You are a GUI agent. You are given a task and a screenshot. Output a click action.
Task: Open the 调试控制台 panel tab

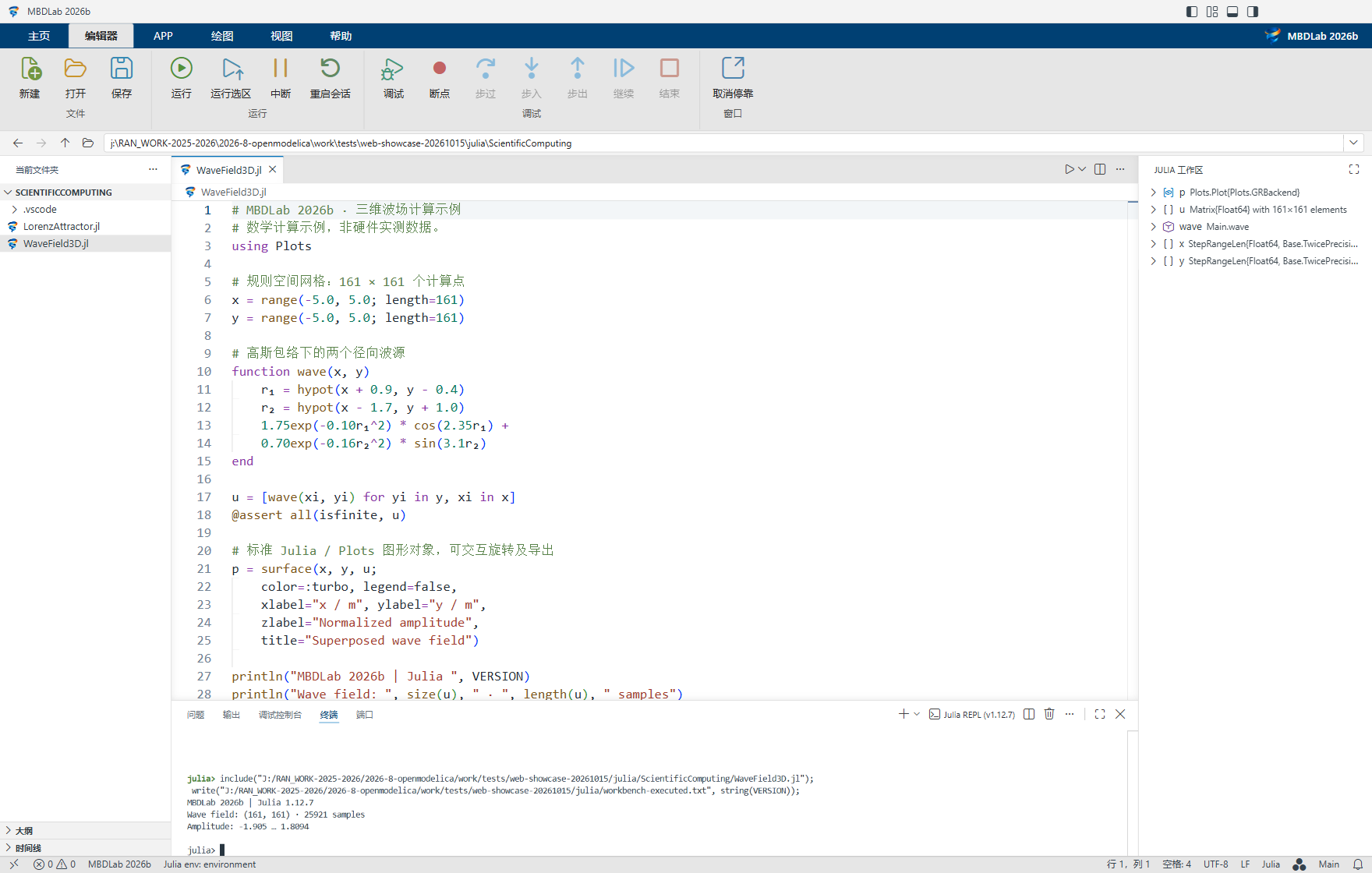[x=280, y=715]
